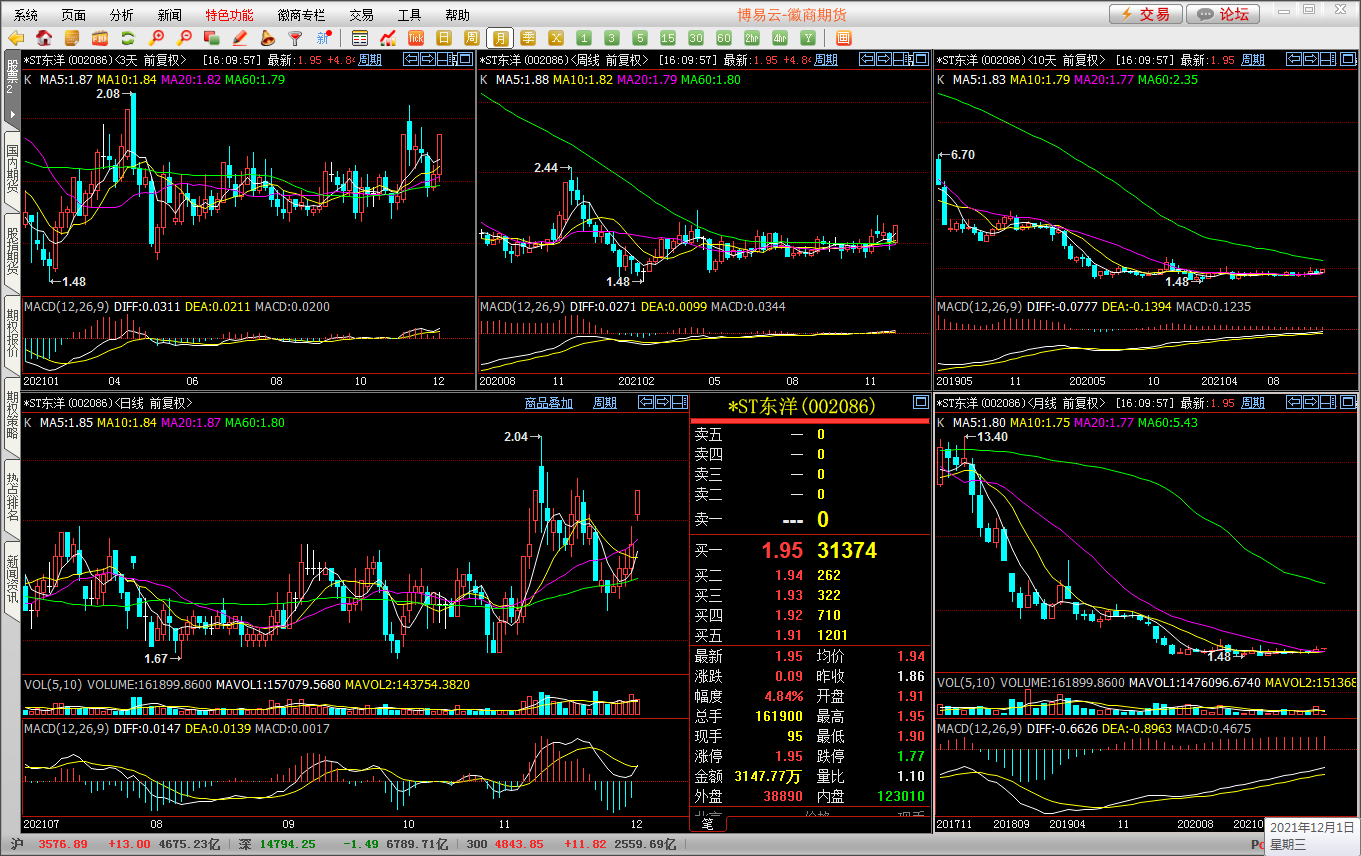1361x856 pixels.
Task: Click the back arrow toolbar icon
Action: coord(15,38)
